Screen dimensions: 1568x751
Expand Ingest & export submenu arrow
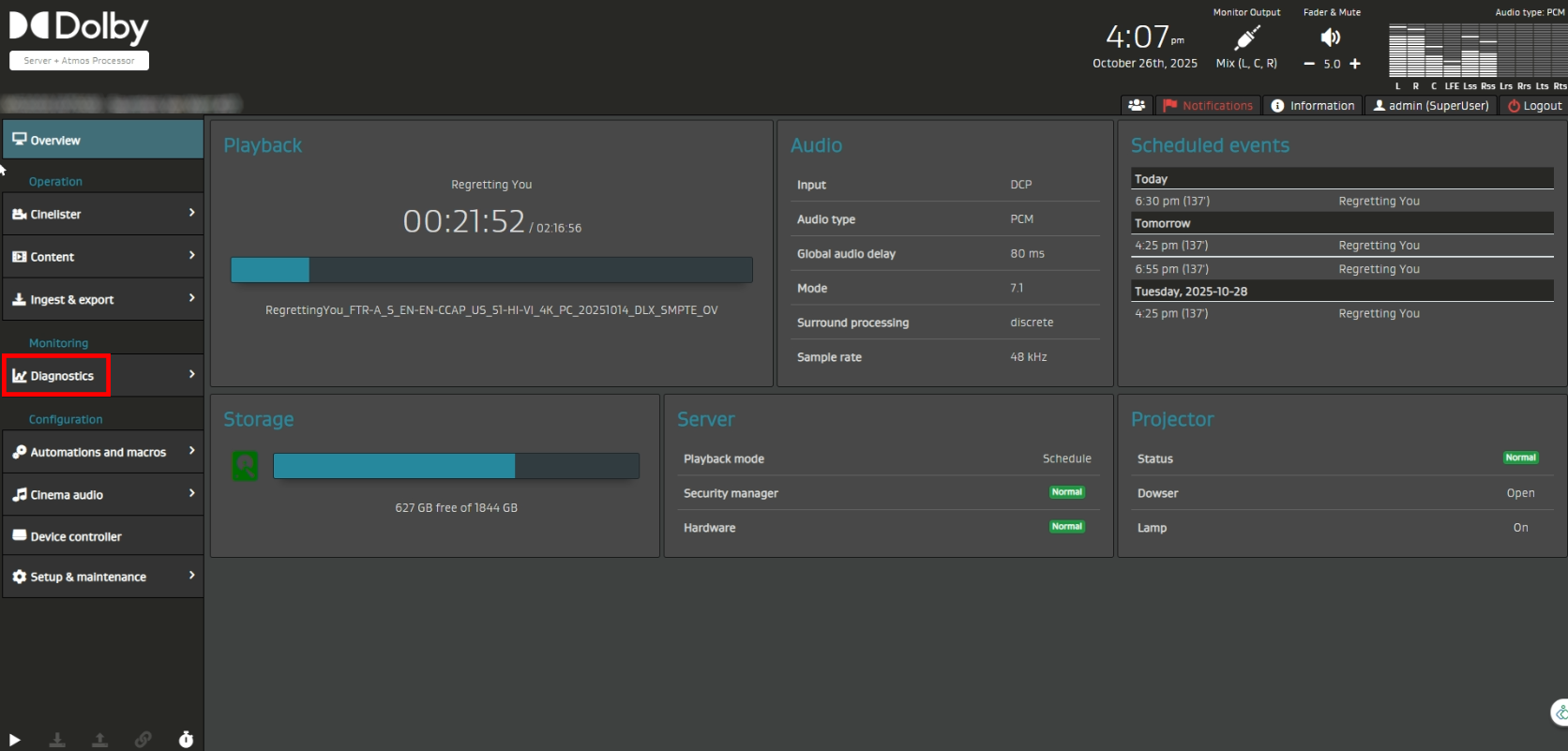point(191,298)
